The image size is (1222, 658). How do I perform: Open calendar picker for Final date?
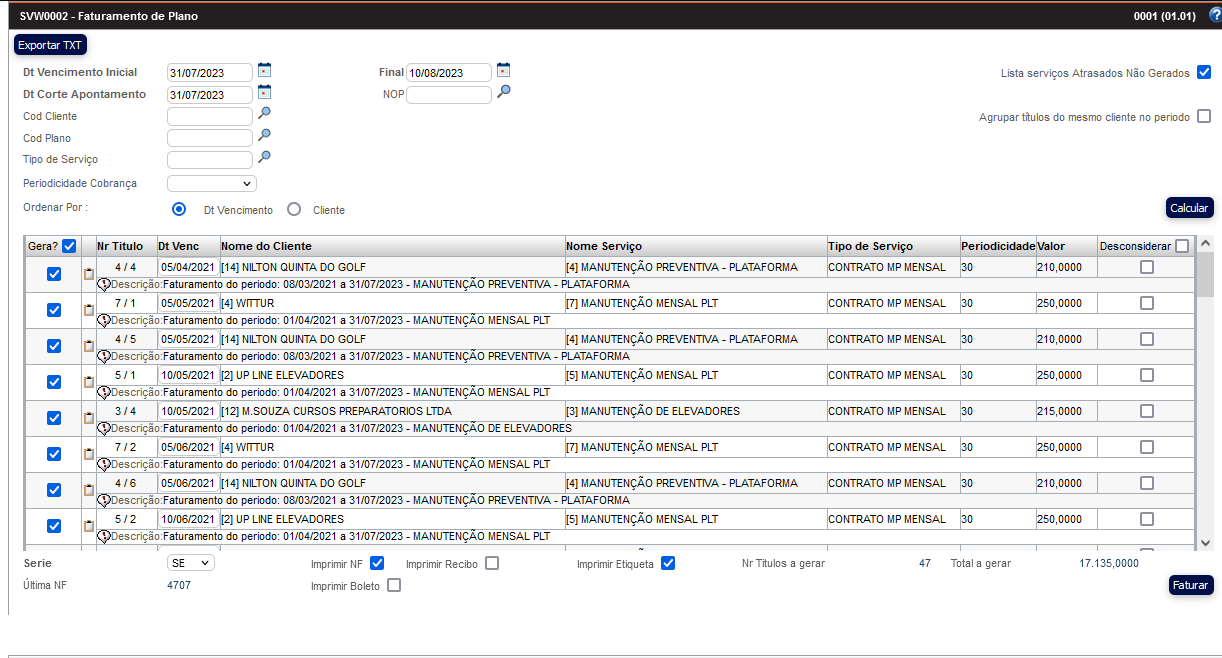click(503, 71)
